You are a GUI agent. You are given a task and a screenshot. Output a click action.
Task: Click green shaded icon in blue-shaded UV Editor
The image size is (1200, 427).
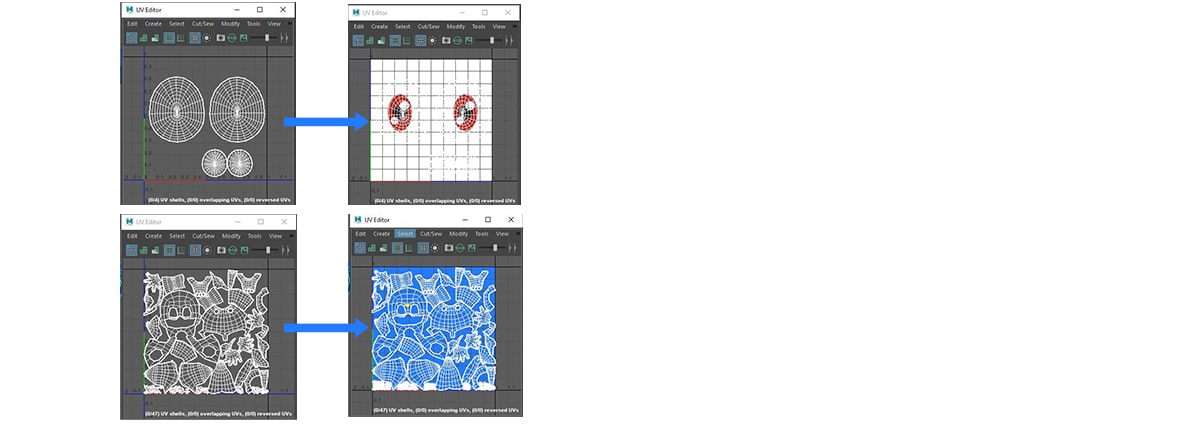372,248
